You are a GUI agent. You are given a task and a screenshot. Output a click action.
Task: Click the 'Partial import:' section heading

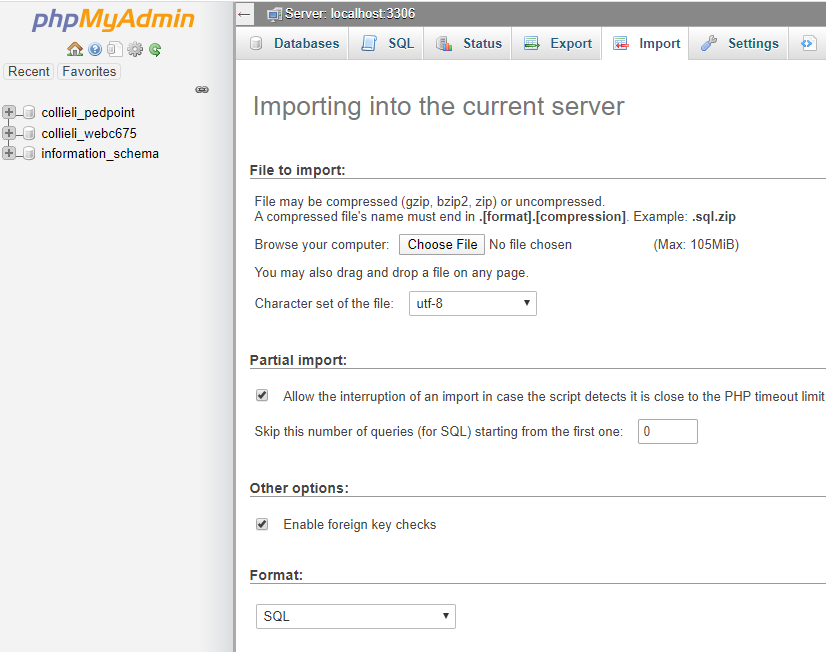(x=298, y=360)
